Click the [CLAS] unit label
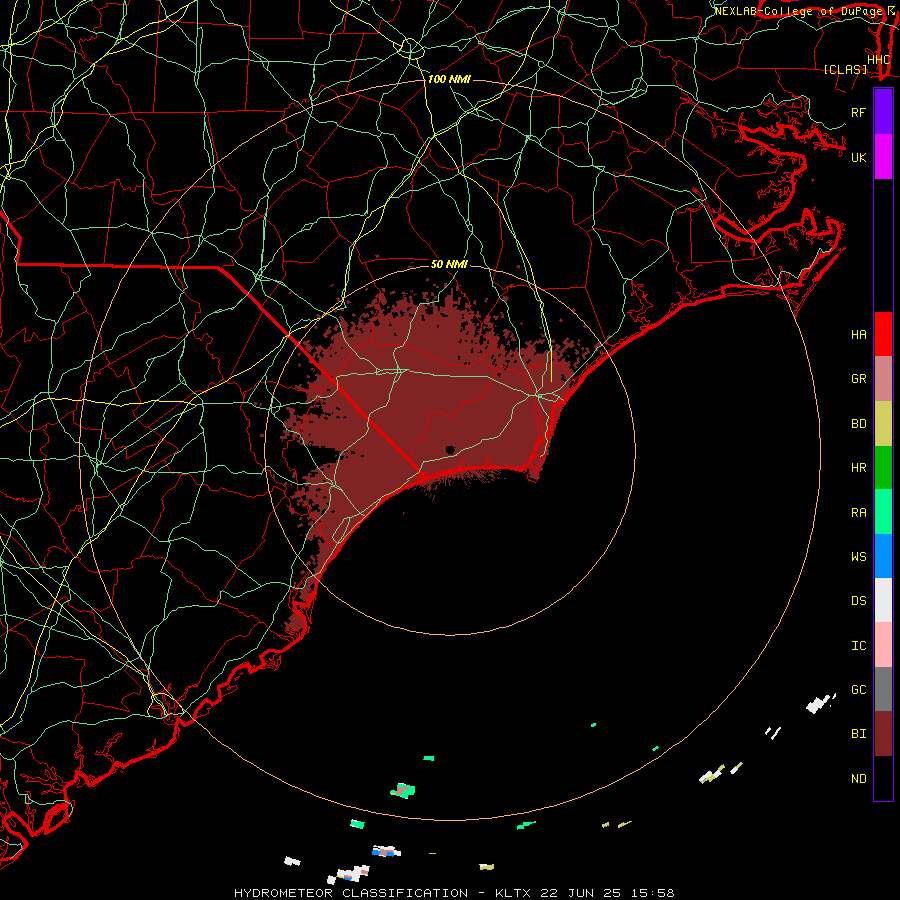Screen dimensions: 900x900 tap(845, 69)
